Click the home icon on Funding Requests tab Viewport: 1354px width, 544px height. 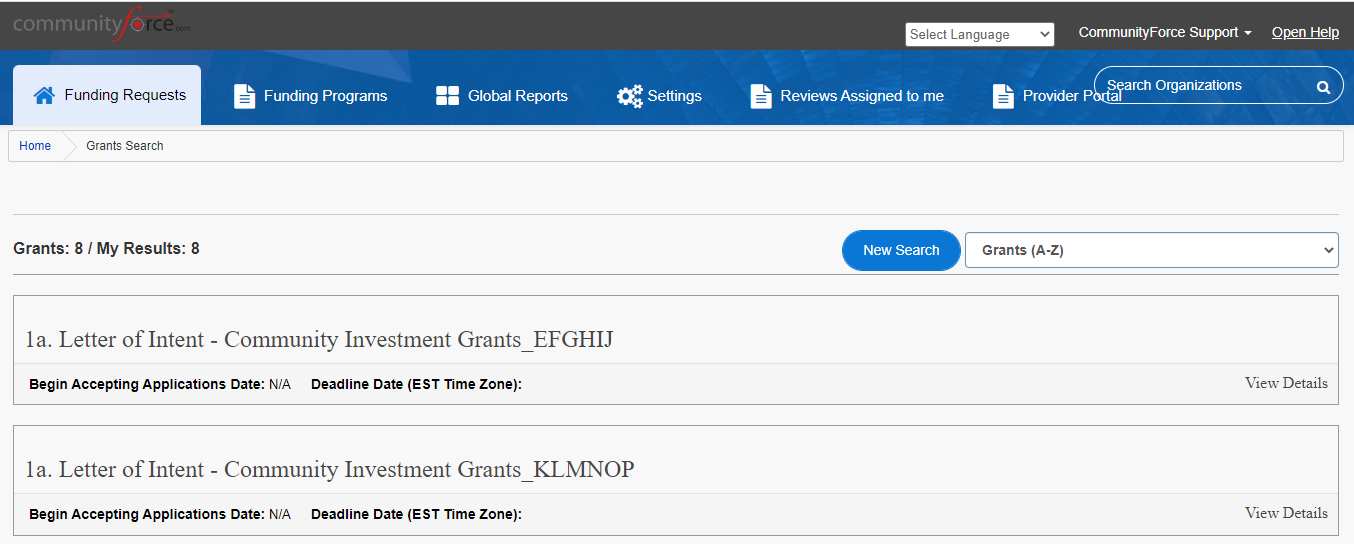point(44,96)
